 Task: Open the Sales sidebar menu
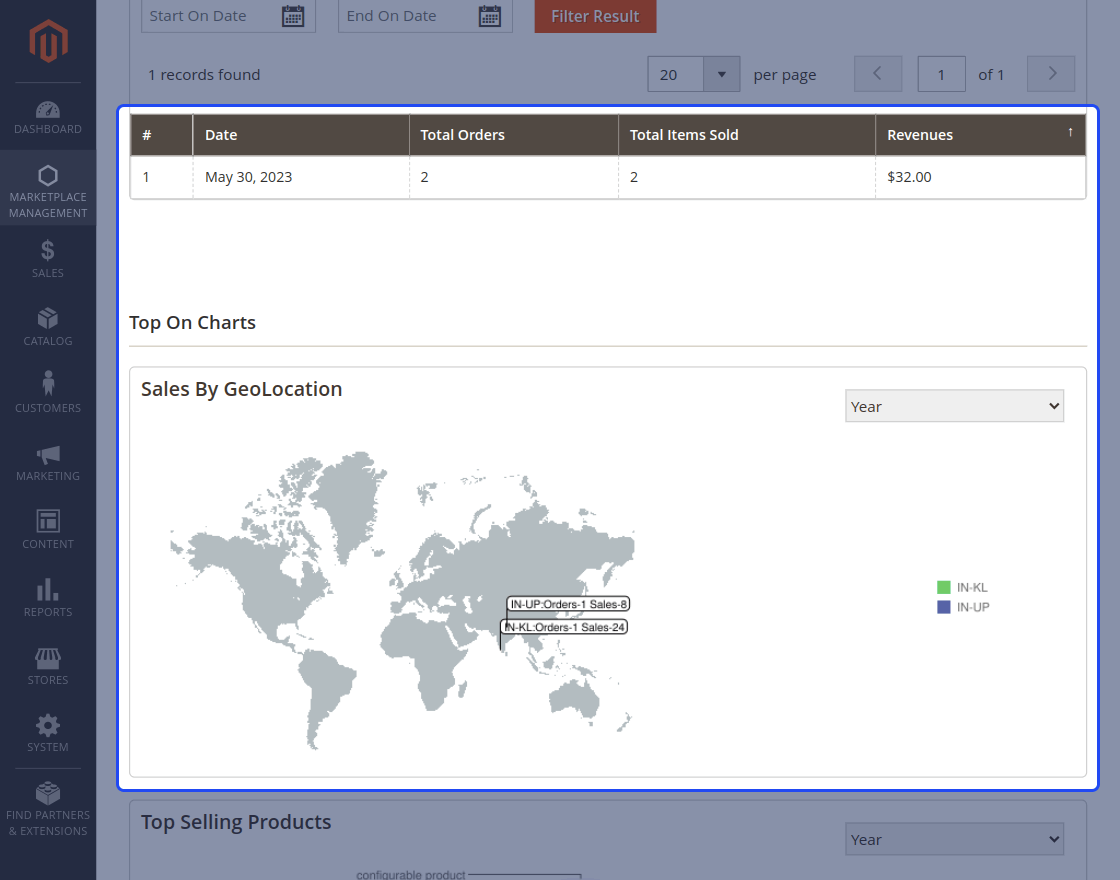pyautogui.click(x=48, y=259)
